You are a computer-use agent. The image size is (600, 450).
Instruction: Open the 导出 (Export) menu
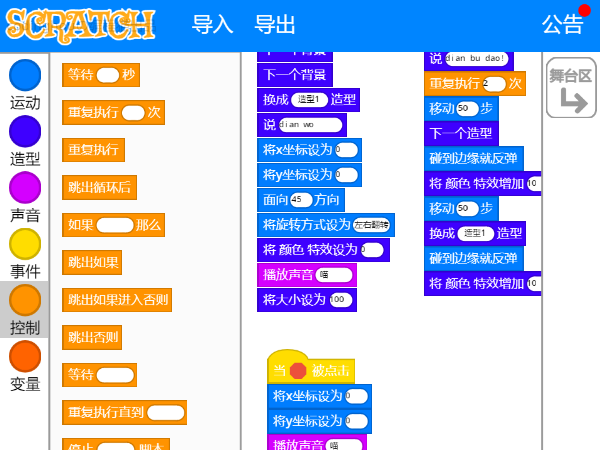click(x=275, y=25)
